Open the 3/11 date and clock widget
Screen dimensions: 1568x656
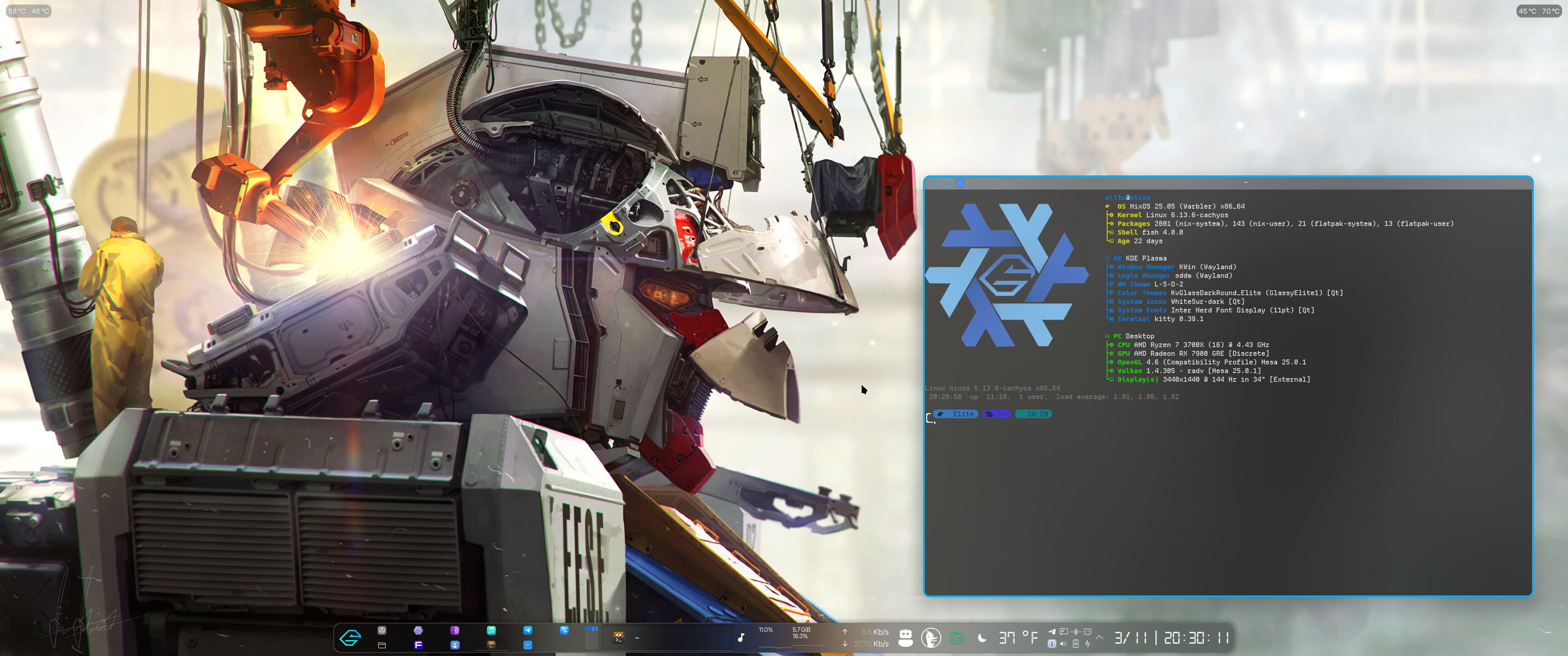(1172, 638)
